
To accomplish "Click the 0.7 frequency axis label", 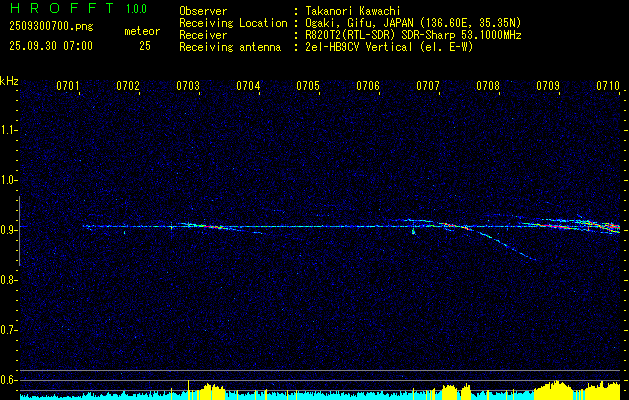I will pyautogui.click(x=9, y=329).
